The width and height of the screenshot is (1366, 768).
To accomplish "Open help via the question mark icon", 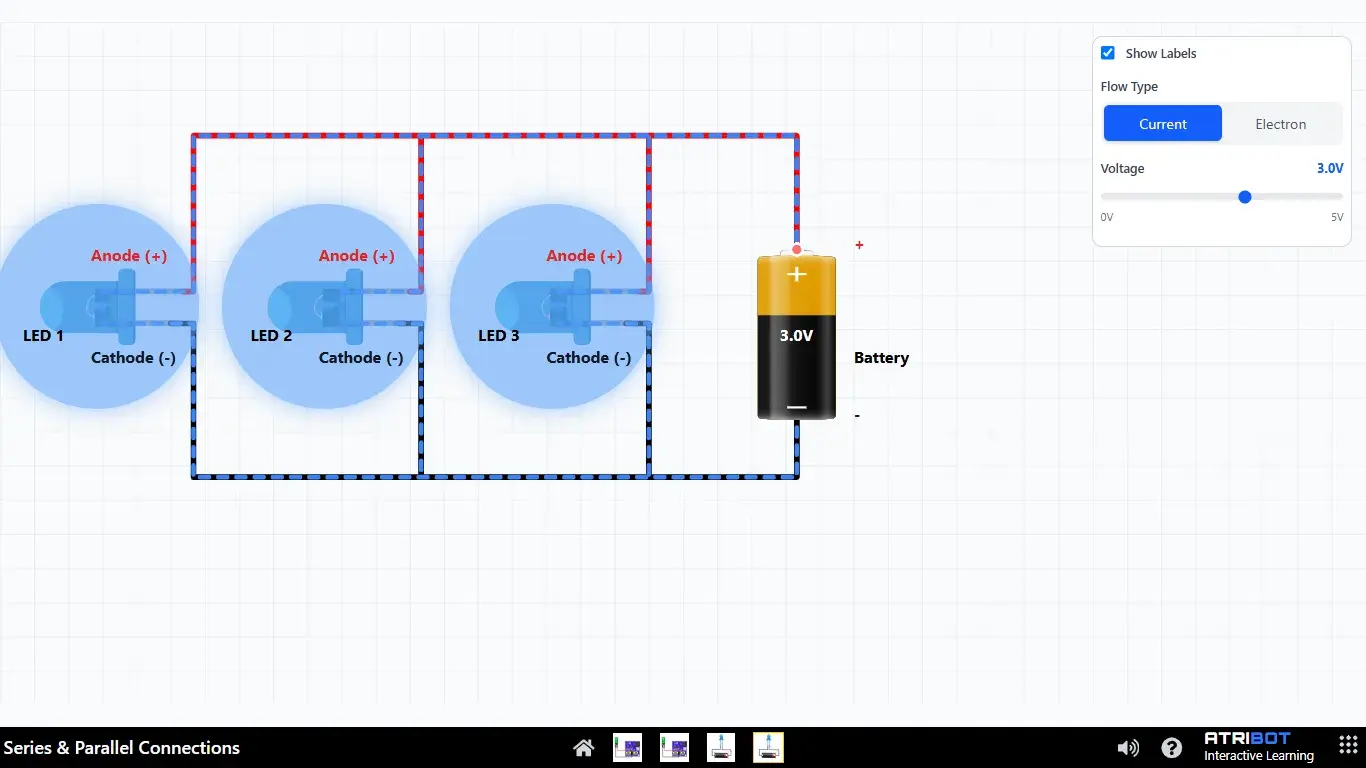I will pyautogui.click(x=1172, y=747).
